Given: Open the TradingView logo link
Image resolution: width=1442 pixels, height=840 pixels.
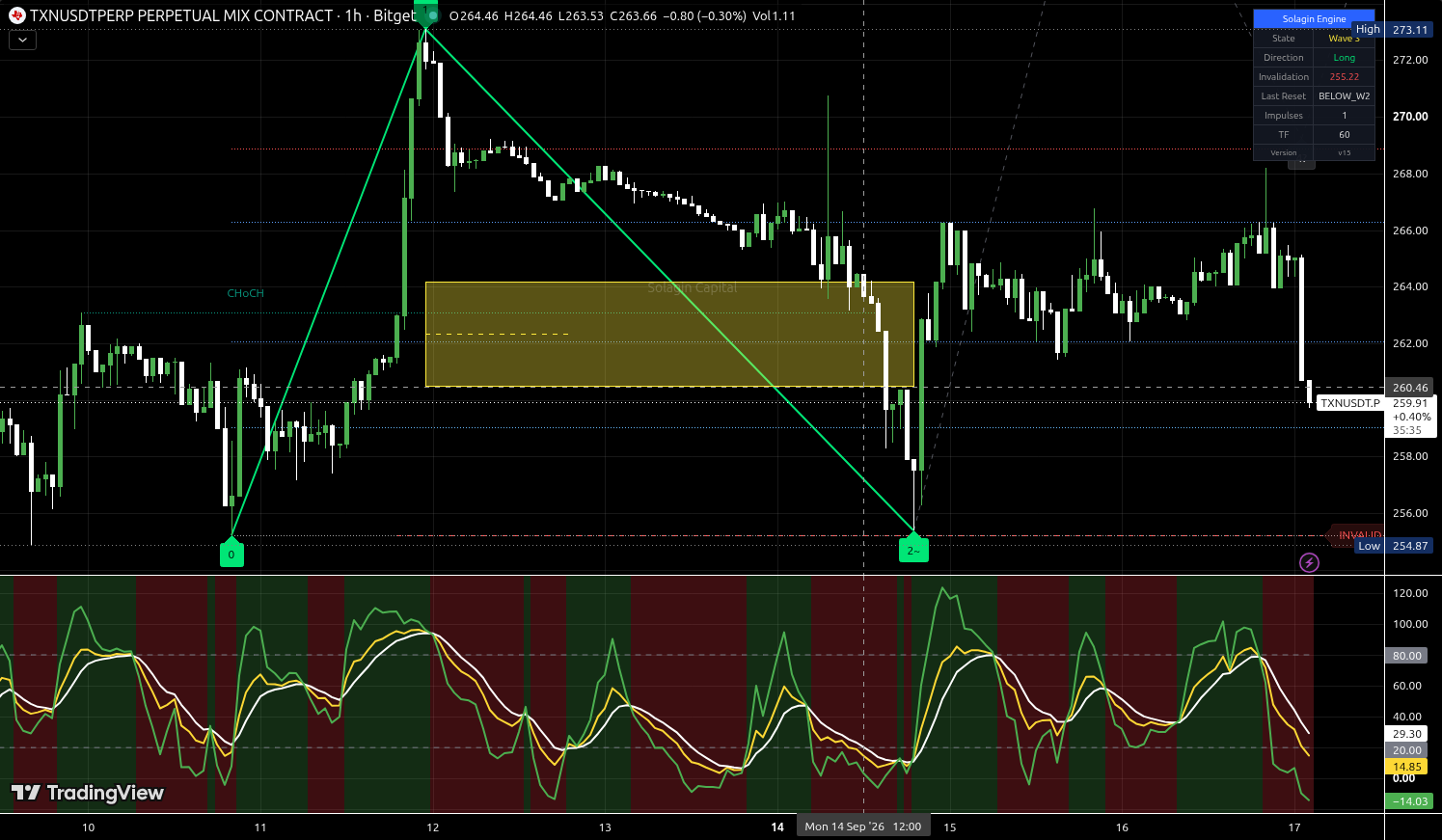Looking at the screenshot, I should [88, 793].
